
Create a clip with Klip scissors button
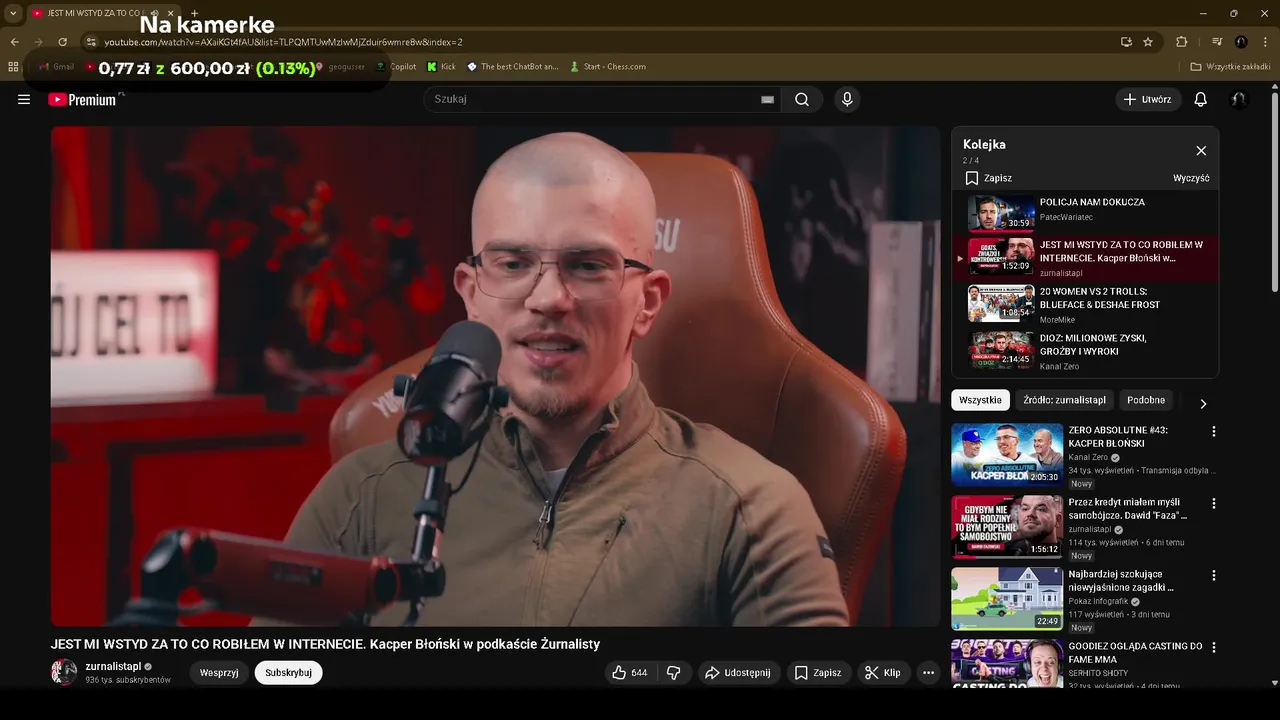(x=883, y=673)
